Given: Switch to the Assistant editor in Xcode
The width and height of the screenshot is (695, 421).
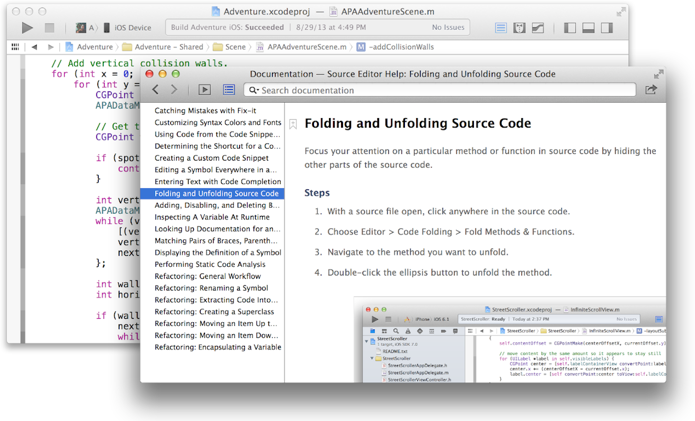Looking at the screenshot, I should point(519,27).
